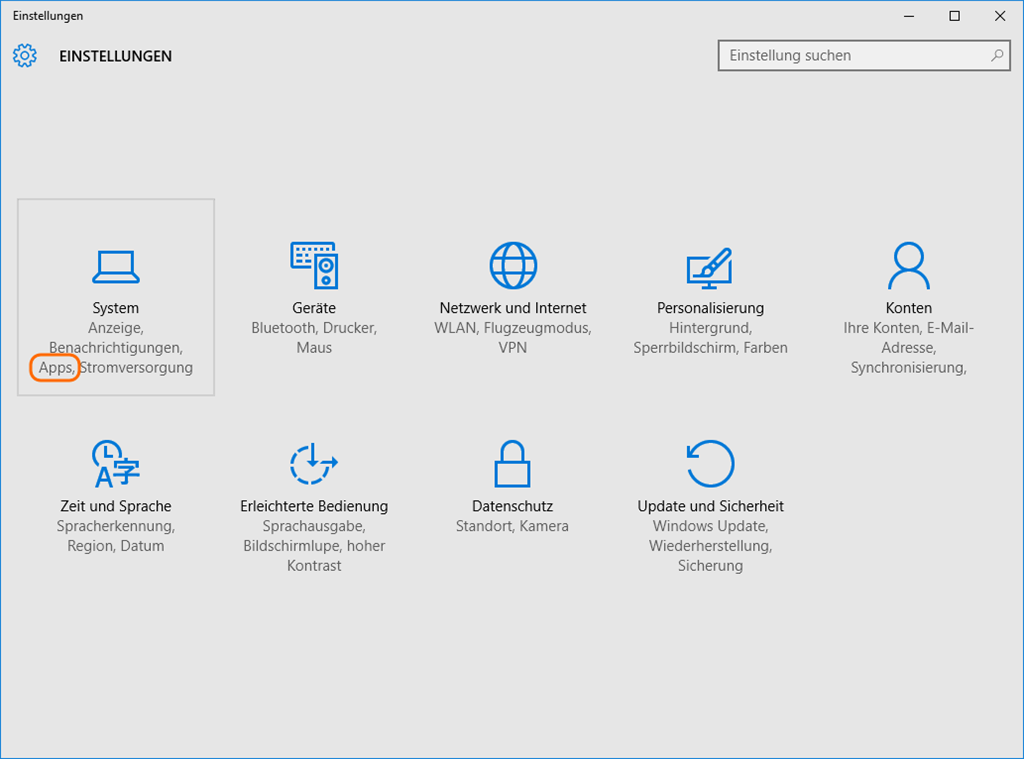Click the 'Update und Sicherheit' title text
Viewport: 1024px width, 759px height.
710,506
